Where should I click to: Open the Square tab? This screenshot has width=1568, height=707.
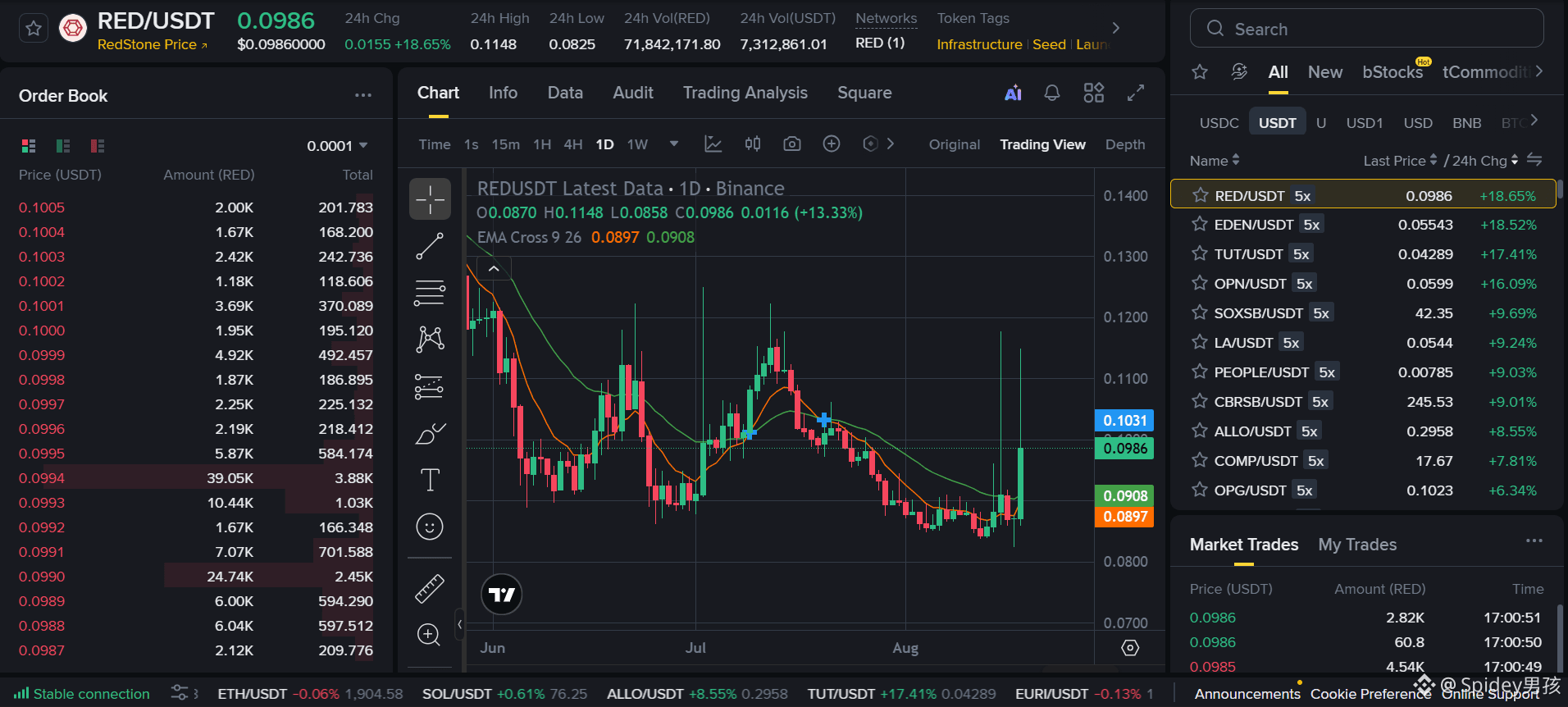[x=864, y=93]
